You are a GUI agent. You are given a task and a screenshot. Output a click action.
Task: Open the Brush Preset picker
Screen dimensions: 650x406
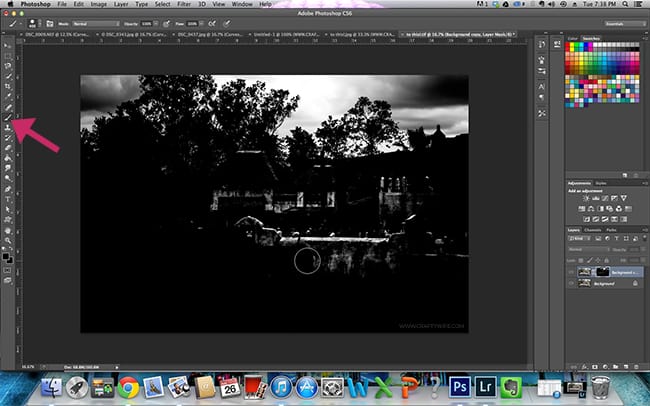pos(35,24)
